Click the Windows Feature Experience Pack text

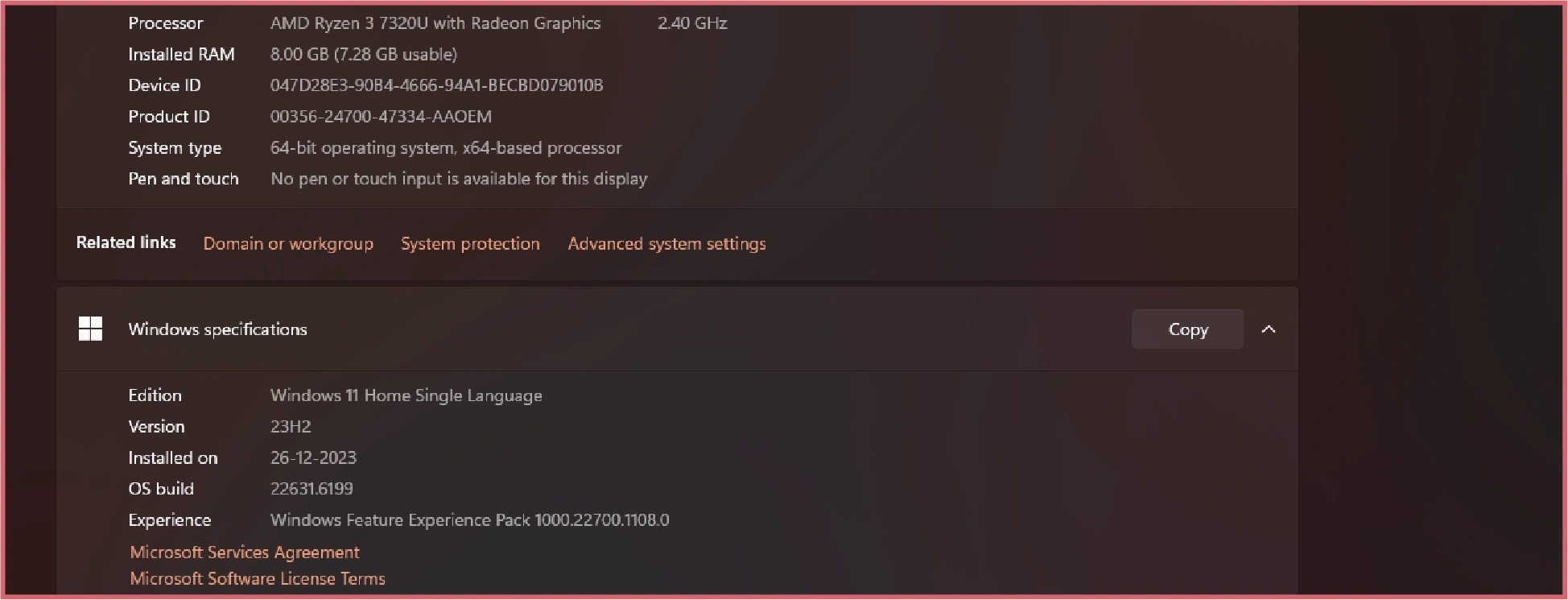point(469,520)
